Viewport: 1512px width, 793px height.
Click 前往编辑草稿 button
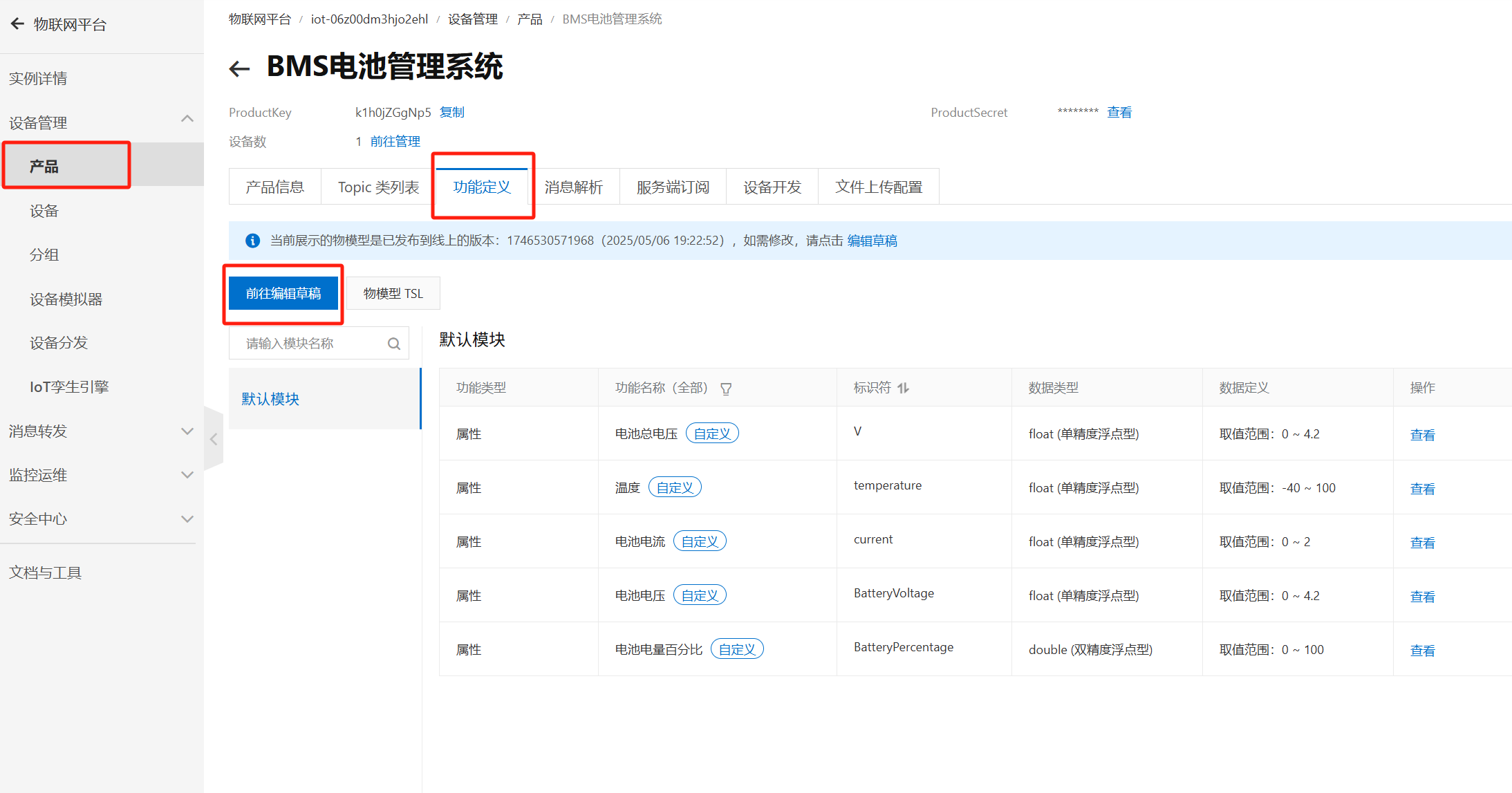pos(283,293)
